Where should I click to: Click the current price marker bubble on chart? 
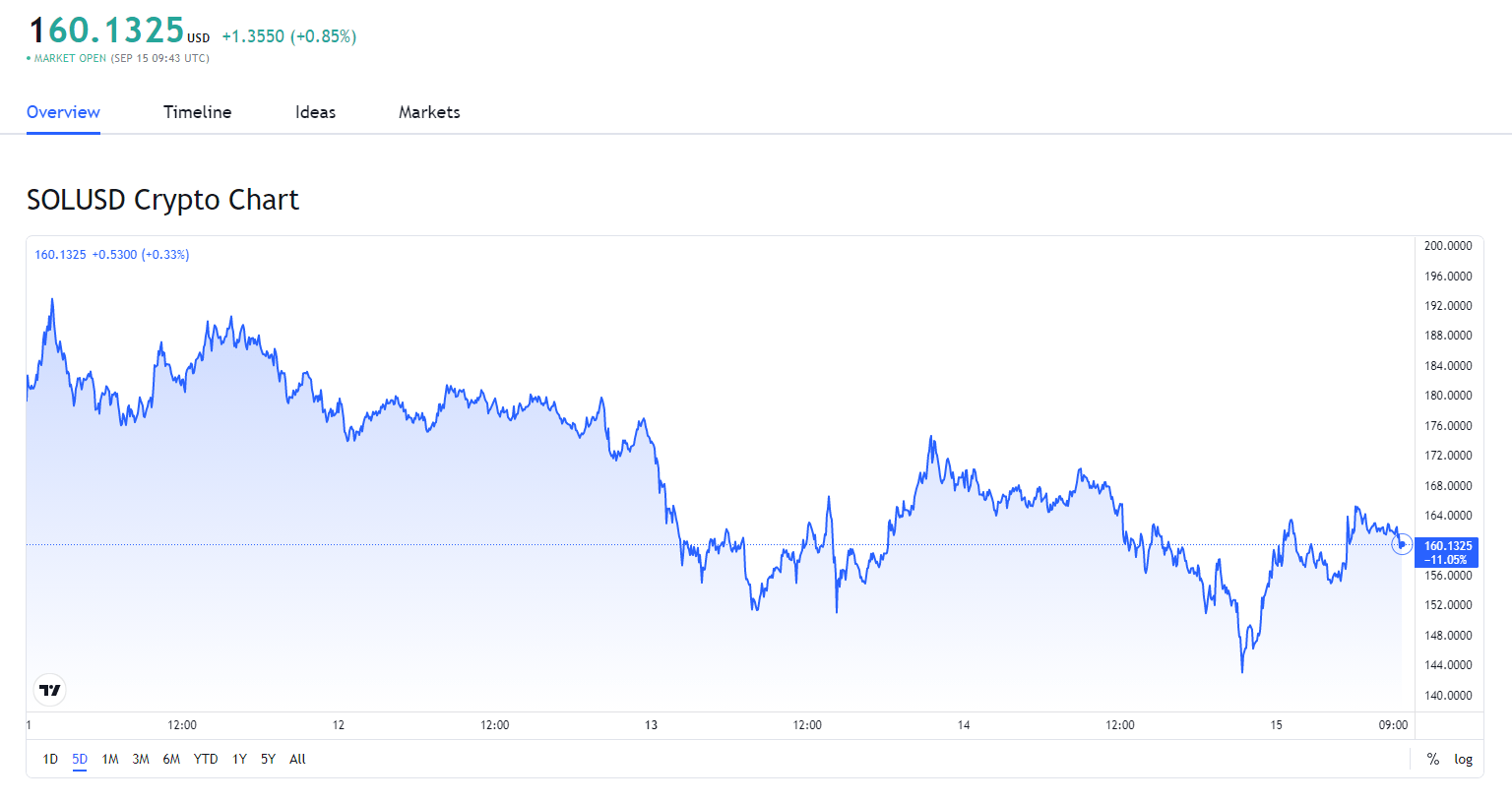[x=1402, y=544]
